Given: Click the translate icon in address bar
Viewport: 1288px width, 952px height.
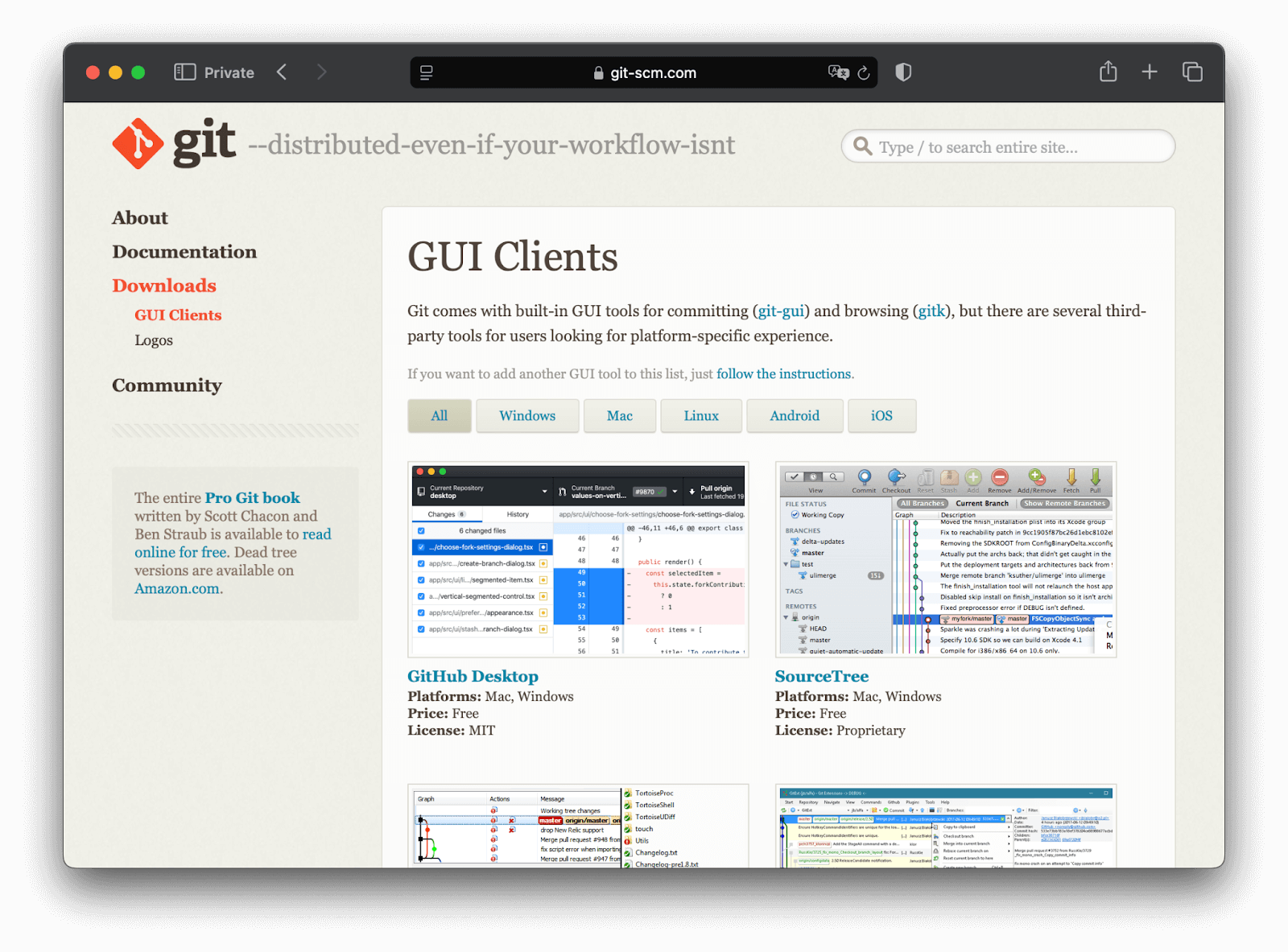Looking at the screenshot, I should (x=838, y=72).
